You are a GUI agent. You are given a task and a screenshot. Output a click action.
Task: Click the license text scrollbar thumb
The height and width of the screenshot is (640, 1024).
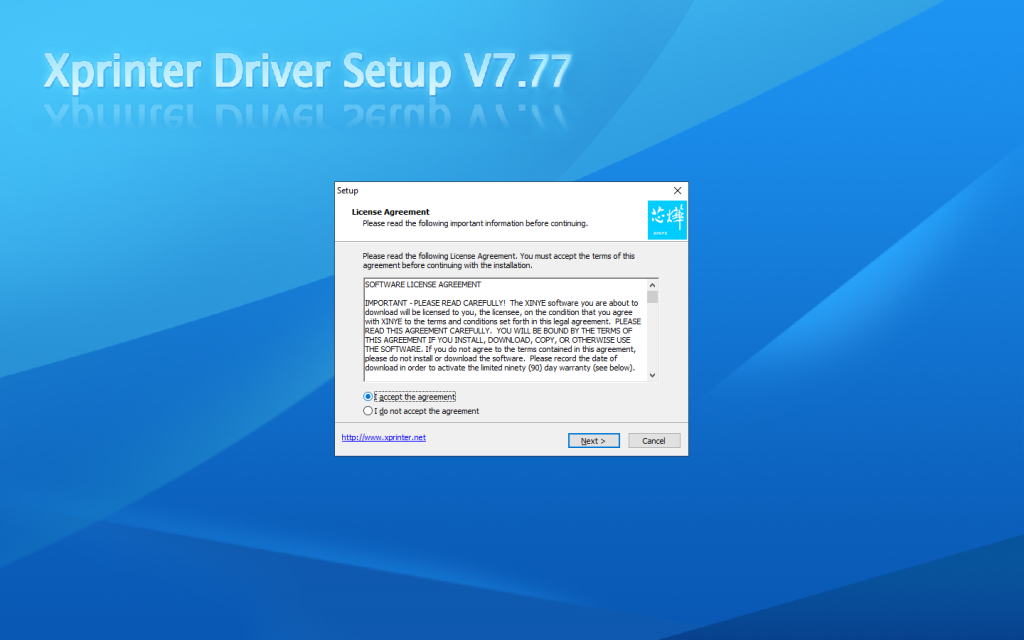pos(653,297)
